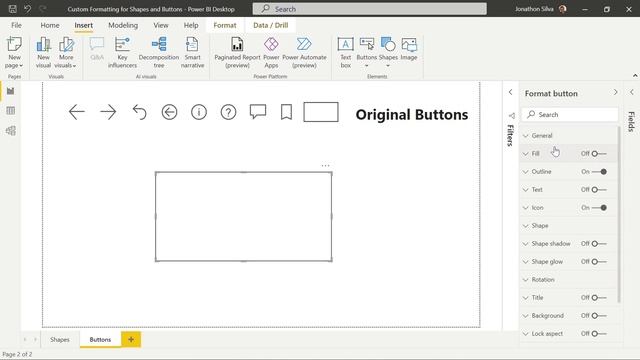Image resolution: width=640 pixels, height=360 pixels.
Task: Select the reset (curved arrow) button on canvas
Action: tap(140, 112)
